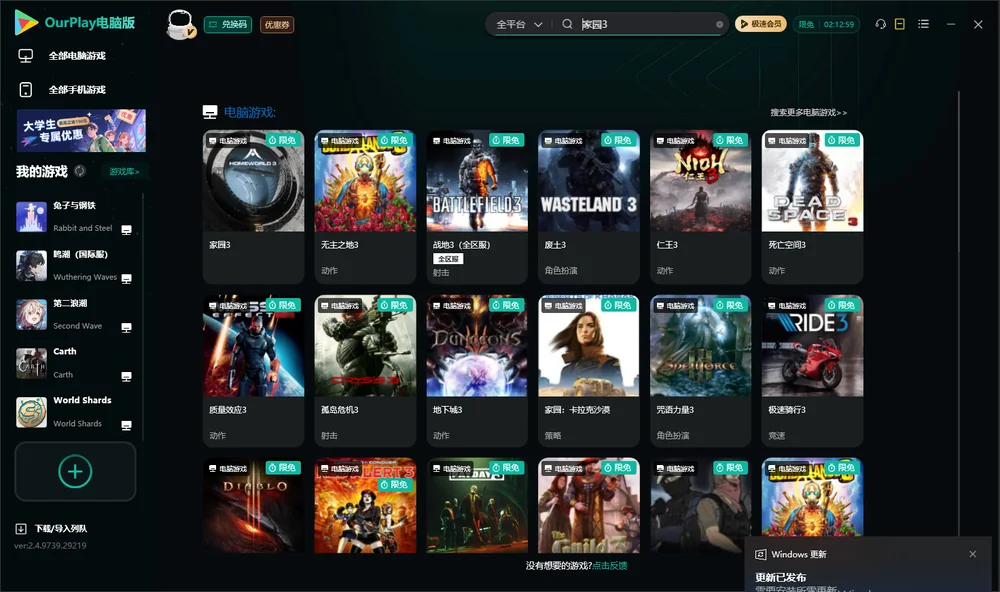
Task: Close the Windows 更新 notification
Action: (972, 554)
